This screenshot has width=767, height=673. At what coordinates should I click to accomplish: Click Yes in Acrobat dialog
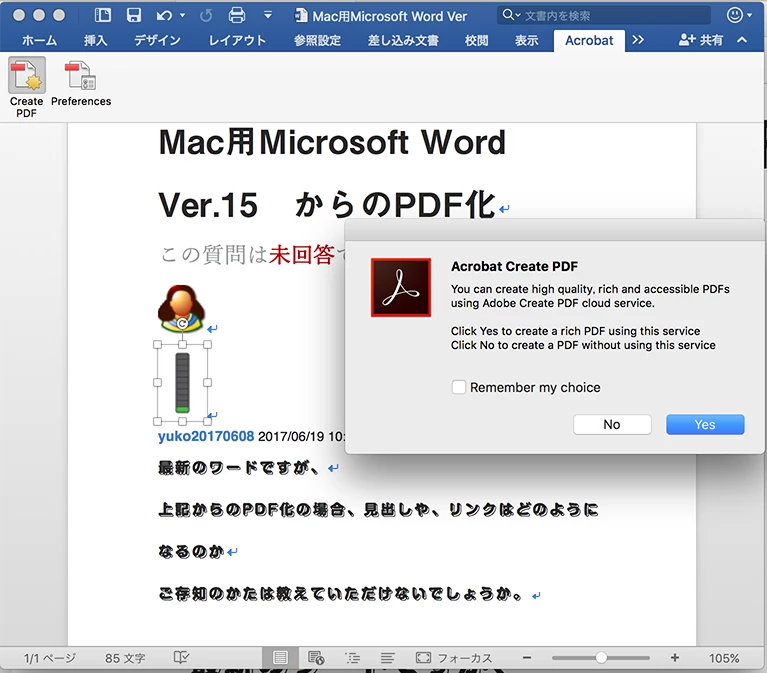[705, 425]
